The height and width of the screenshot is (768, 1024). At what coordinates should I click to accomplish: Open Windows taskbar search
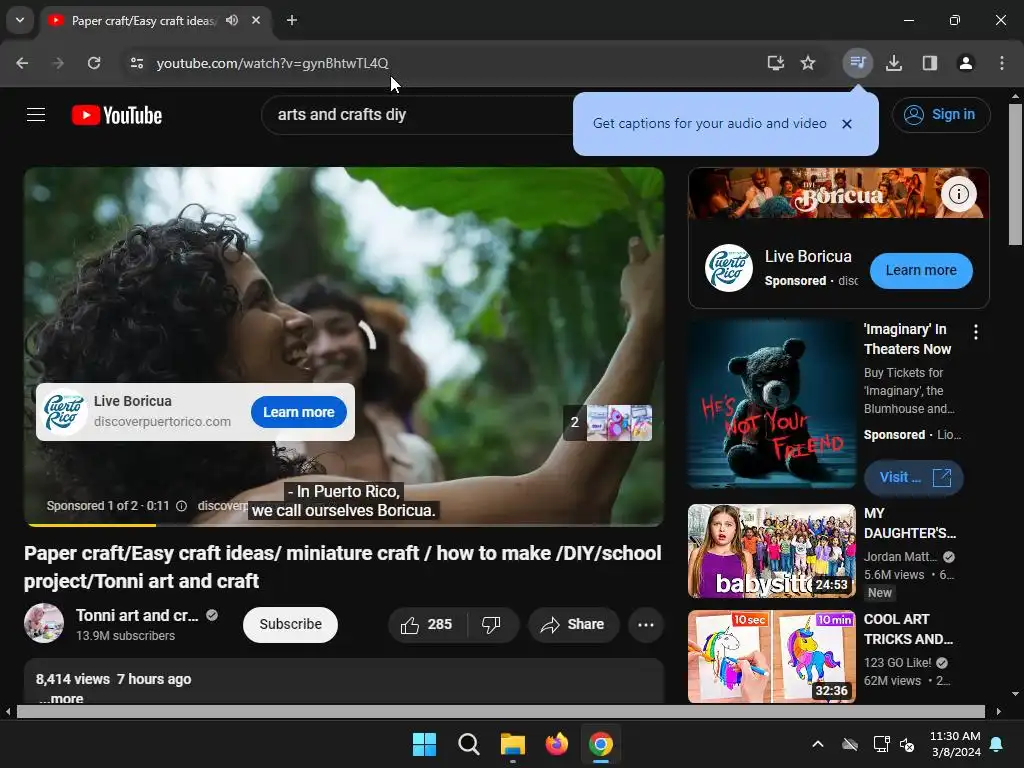pos(468,744)
